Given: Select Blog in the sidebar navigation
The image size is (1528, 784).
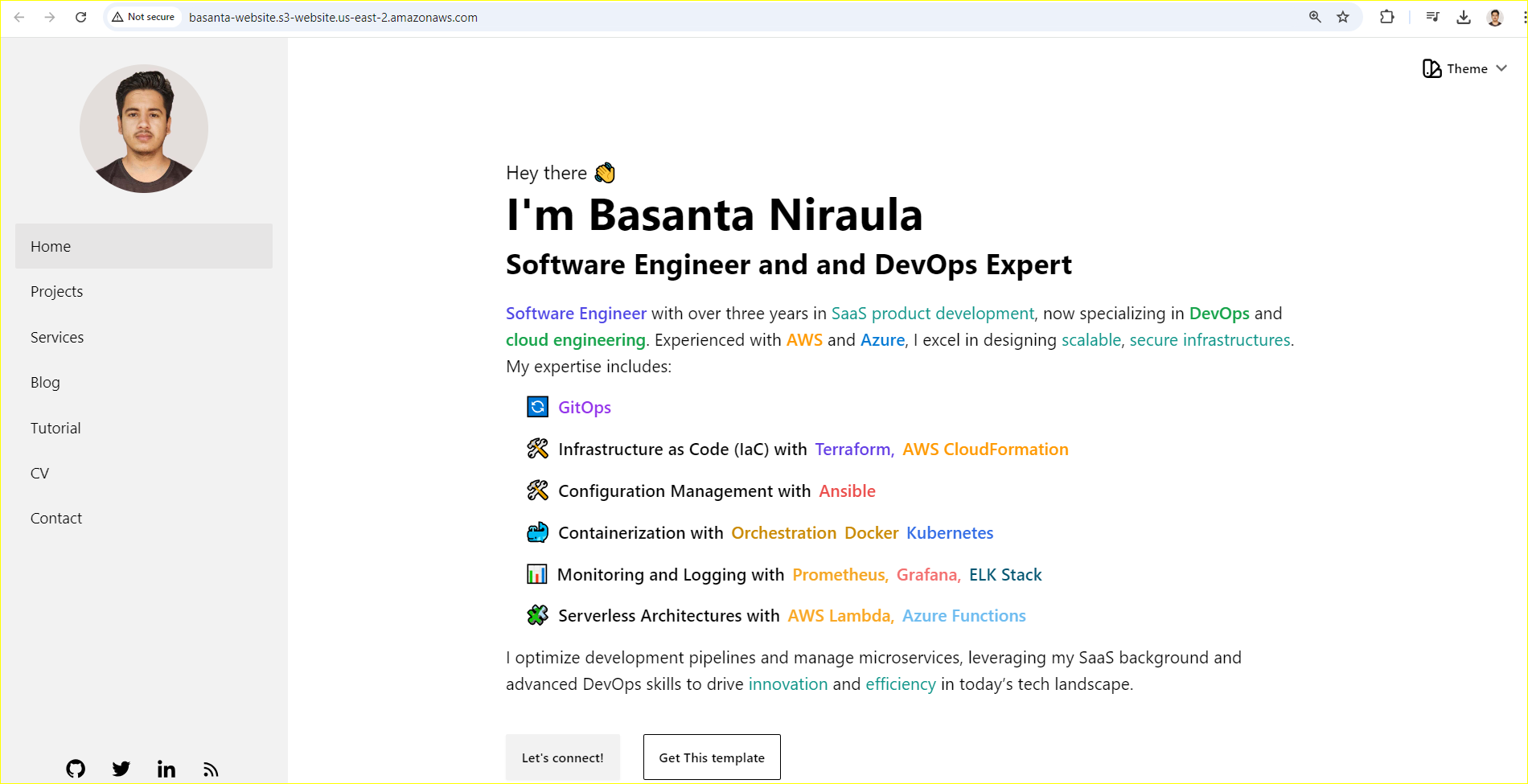Looking at the screenshot, I should (46, 383).
